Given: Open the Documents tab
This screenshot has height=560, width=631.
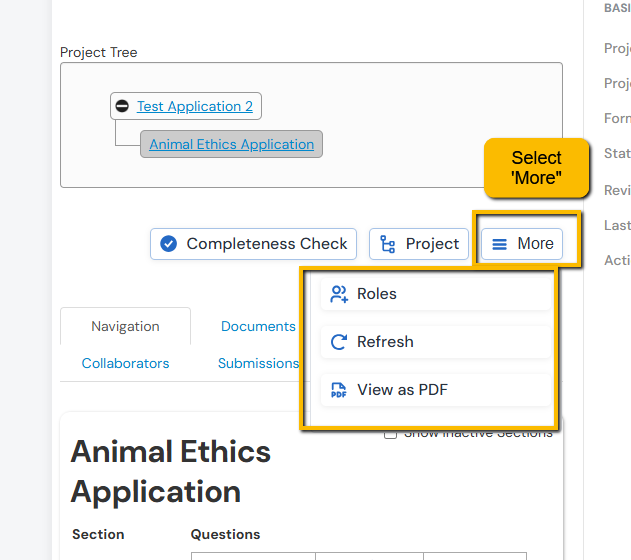Looking at the screenshot, I should pos(258,326).
